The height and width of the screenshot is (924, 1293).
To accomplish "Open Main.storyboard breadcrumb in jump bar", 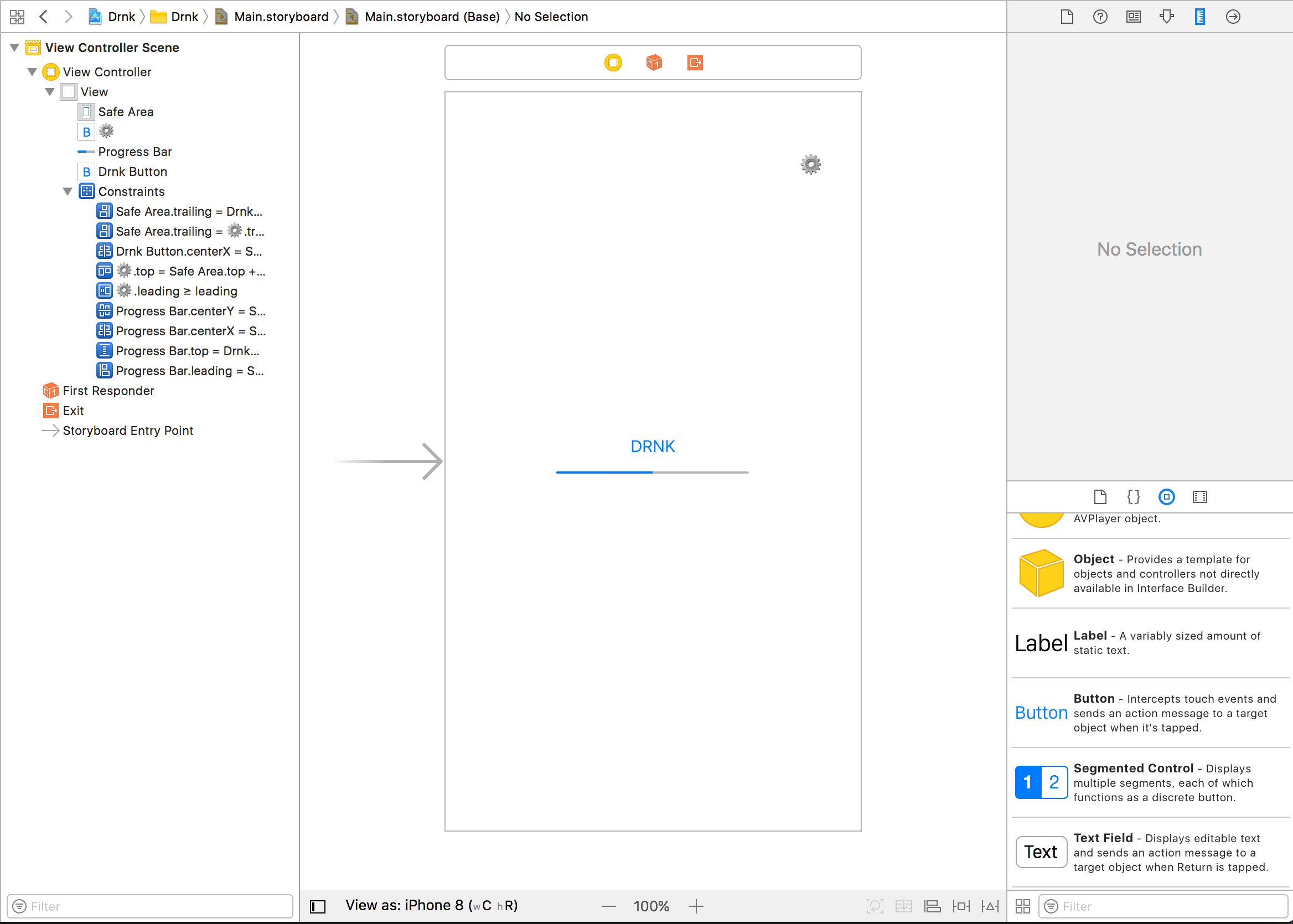I will click(272, 17).
